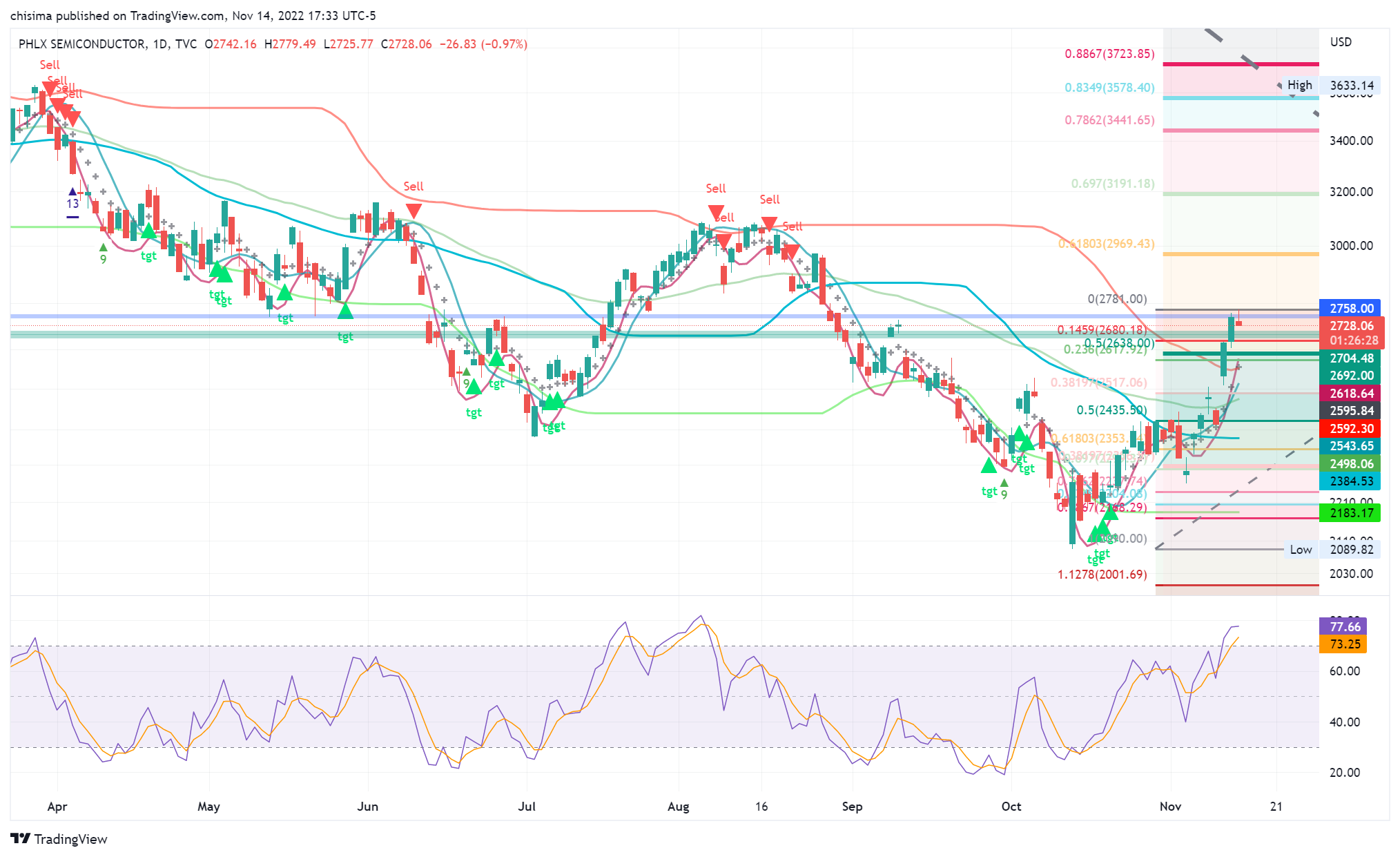The height and width of the screenshot is (857, 1400).
Task: Click the red Sell triangle in mid-June
Action: coord(414,211)
